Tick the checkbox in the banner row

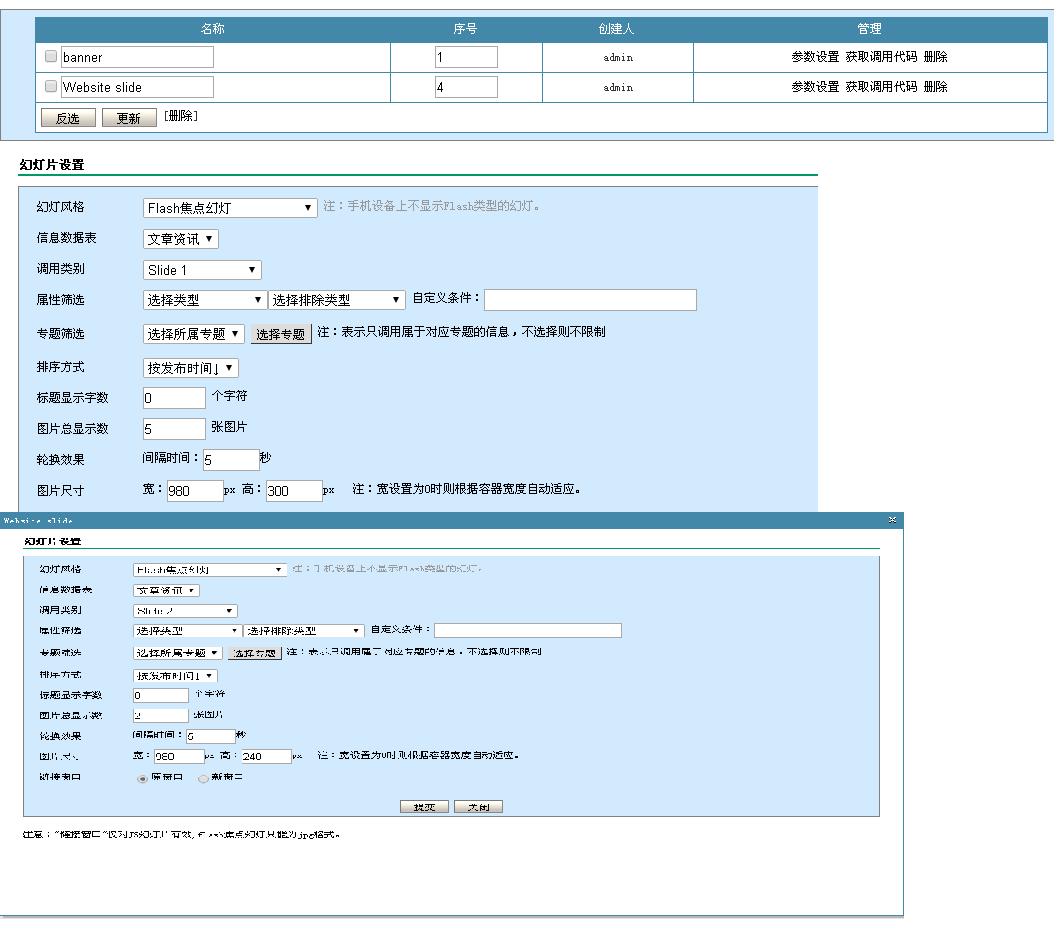(51, 56)
